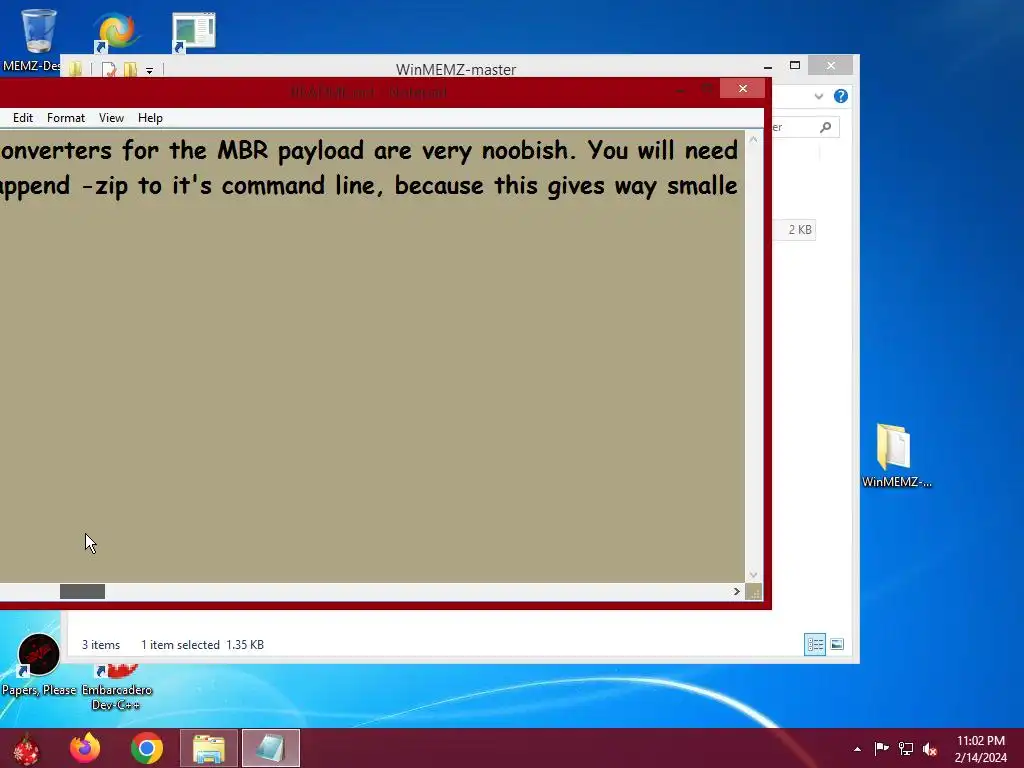Open the window-picture desktop shortcut
The image size is (1024, 768).
[194, 31]
